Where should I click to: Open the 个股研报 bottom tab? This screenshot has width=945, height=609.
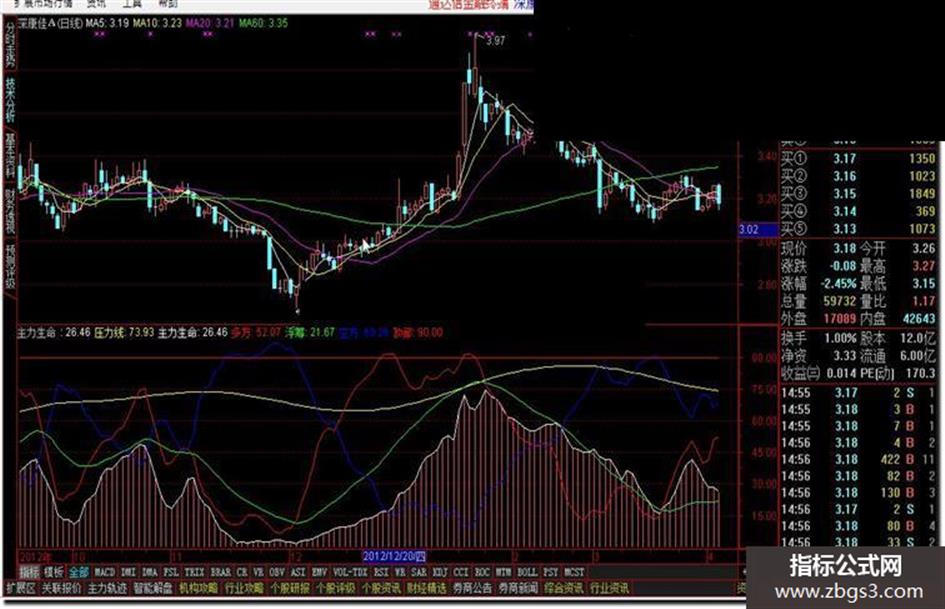pos(290,588)
